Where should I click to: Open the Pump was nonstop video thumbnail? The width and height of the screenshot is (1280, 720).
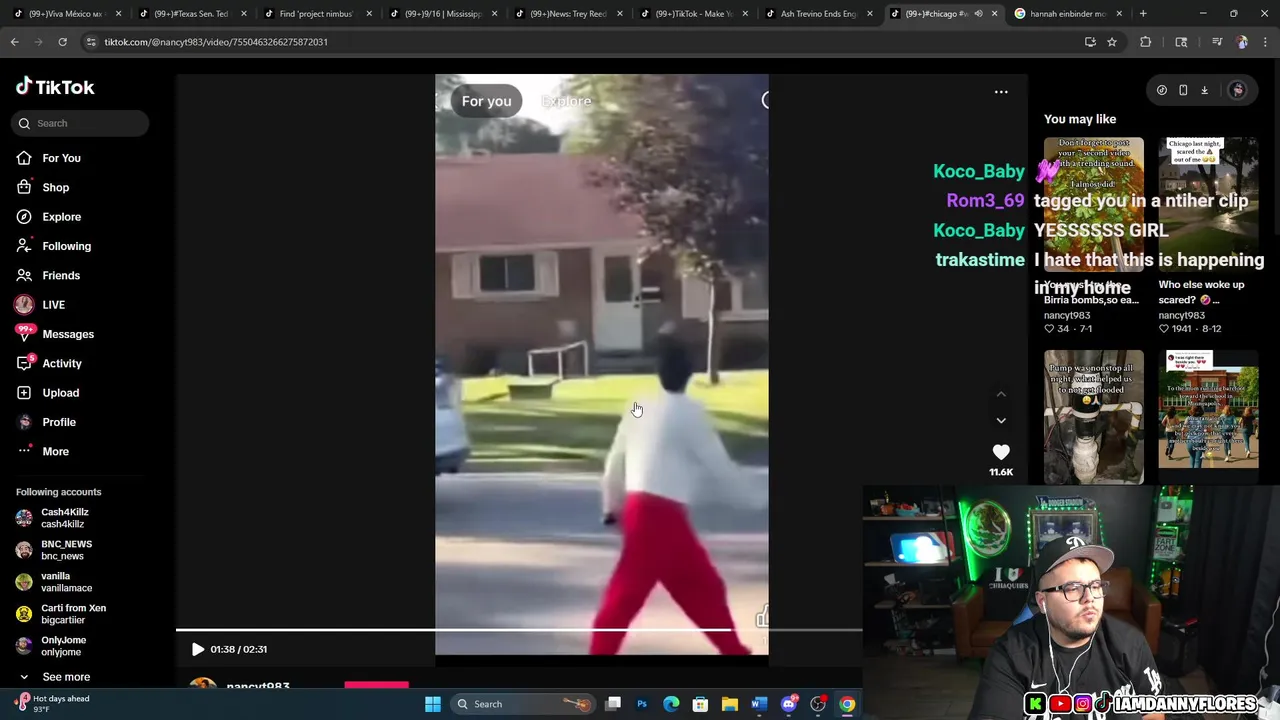1094,417
